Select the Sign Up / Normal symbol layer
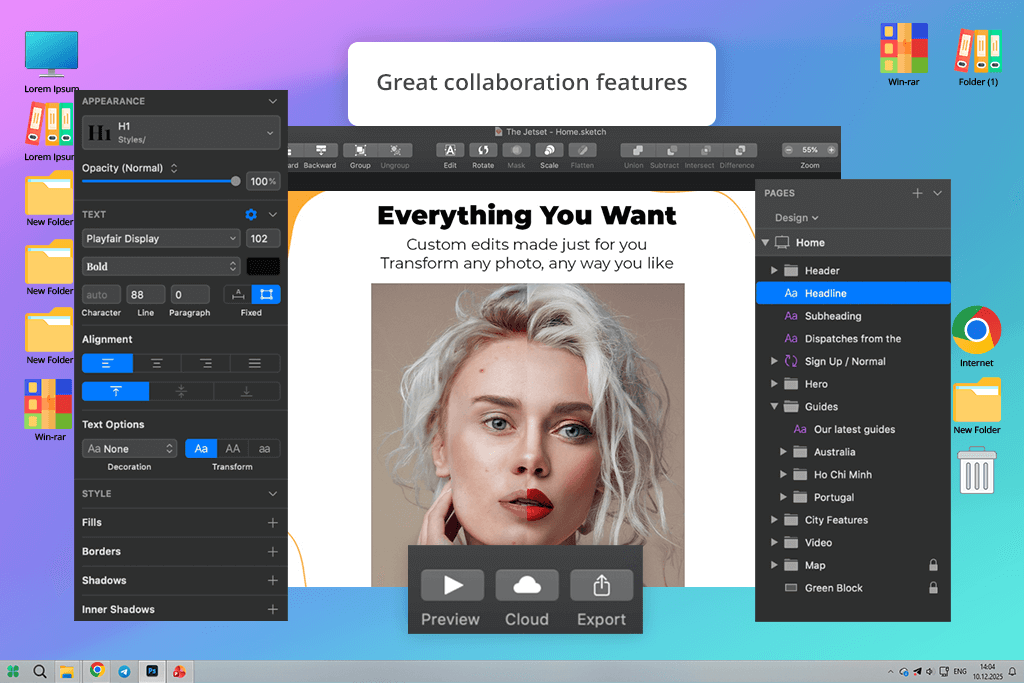This screenshot has height=683, width=1024. [853, 361]
